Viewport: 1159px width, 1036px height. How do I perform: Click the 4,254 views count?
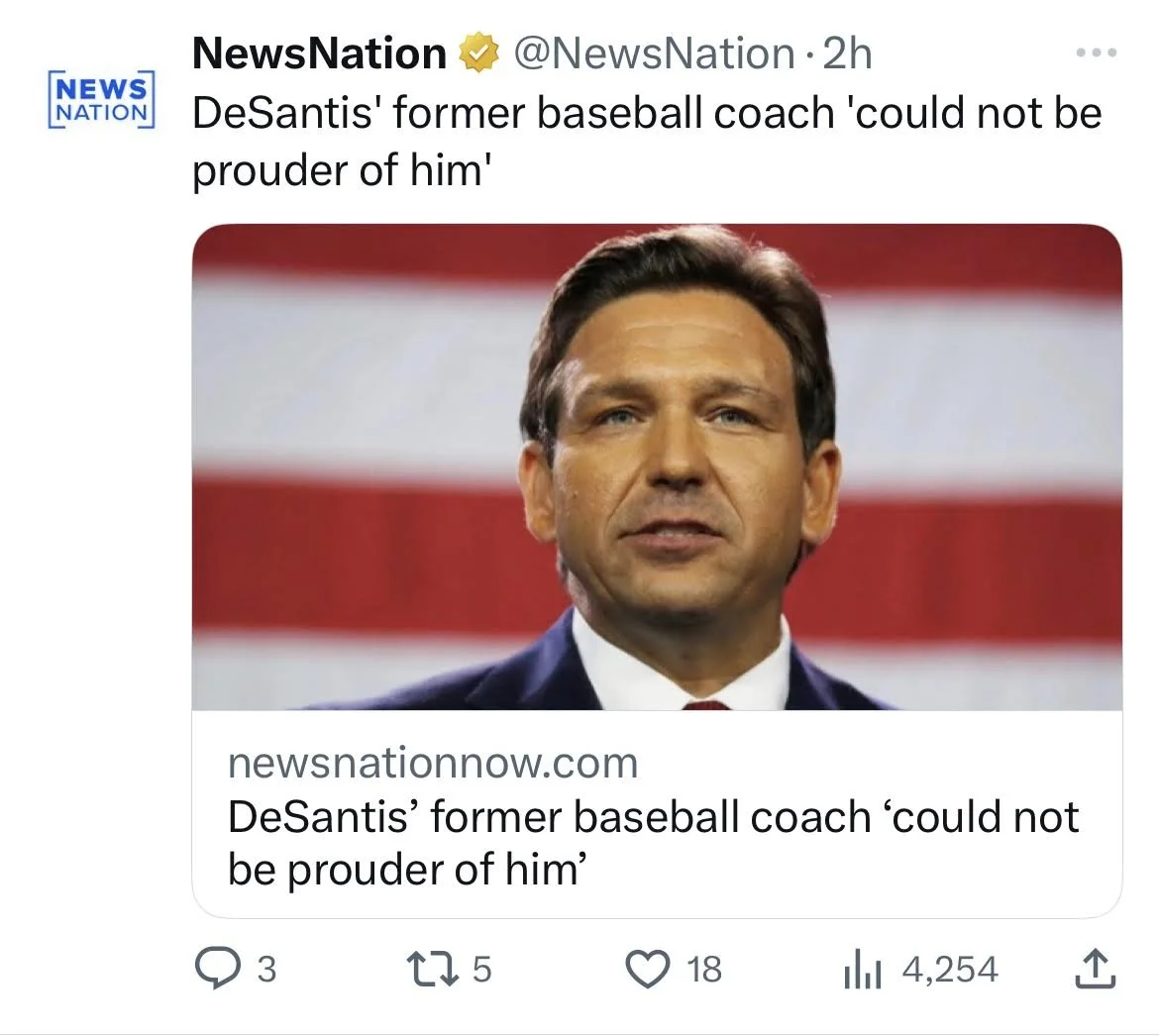point(949,969)
